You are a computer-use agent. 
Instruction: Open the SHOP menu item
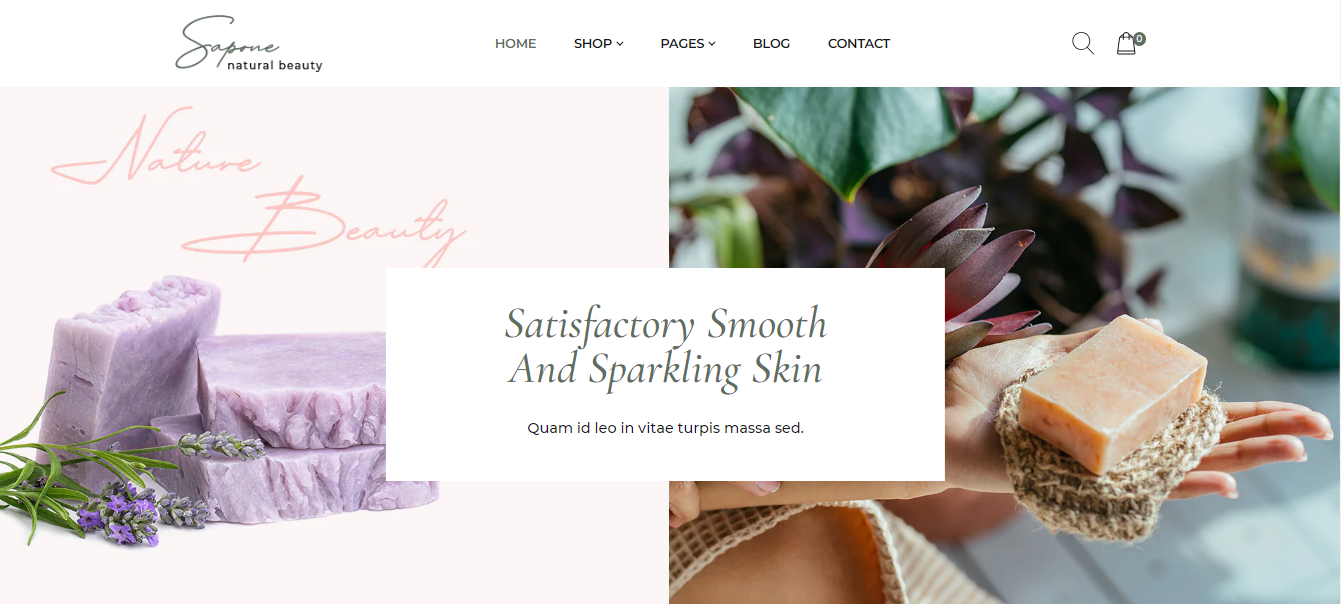click(593, 43)
